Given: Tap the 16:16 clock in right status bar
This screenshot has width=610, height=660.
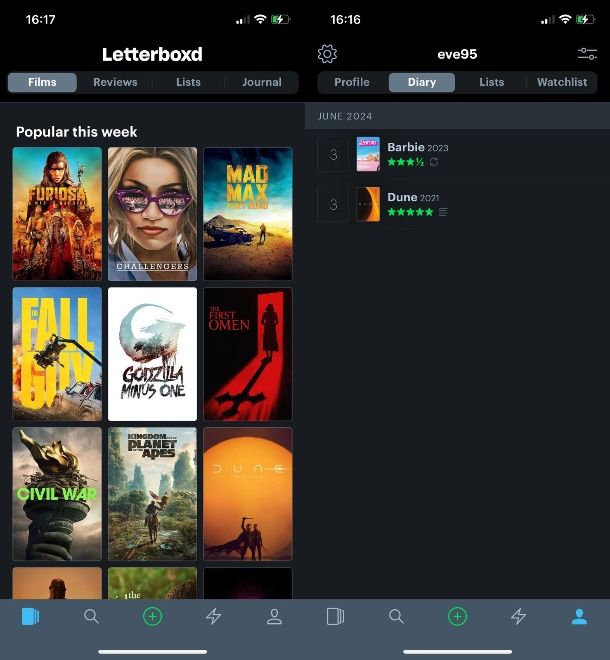Looking at the screenshot, I should tap(345, 19).
